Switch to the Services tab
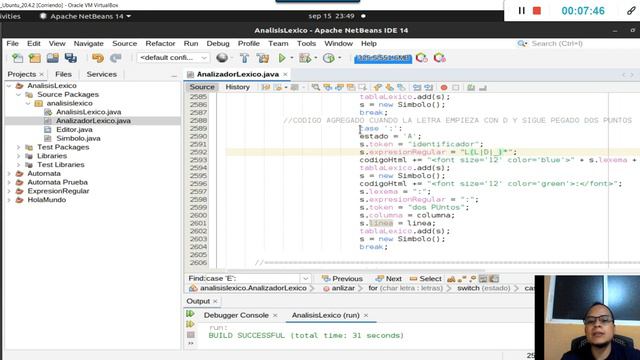The height and width of the screenshot is (360, 640). (x=102, y=74)
